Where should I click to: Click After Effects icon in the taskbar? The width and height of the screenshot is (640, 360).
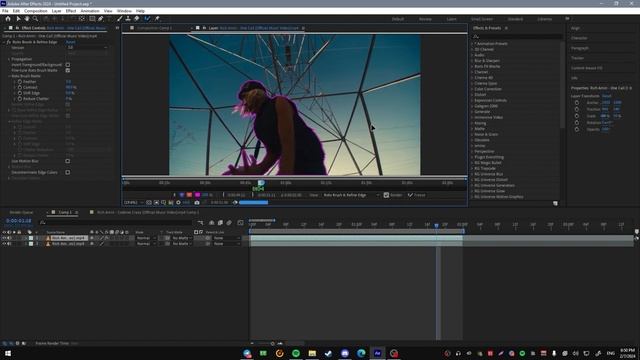click(378, 353)
